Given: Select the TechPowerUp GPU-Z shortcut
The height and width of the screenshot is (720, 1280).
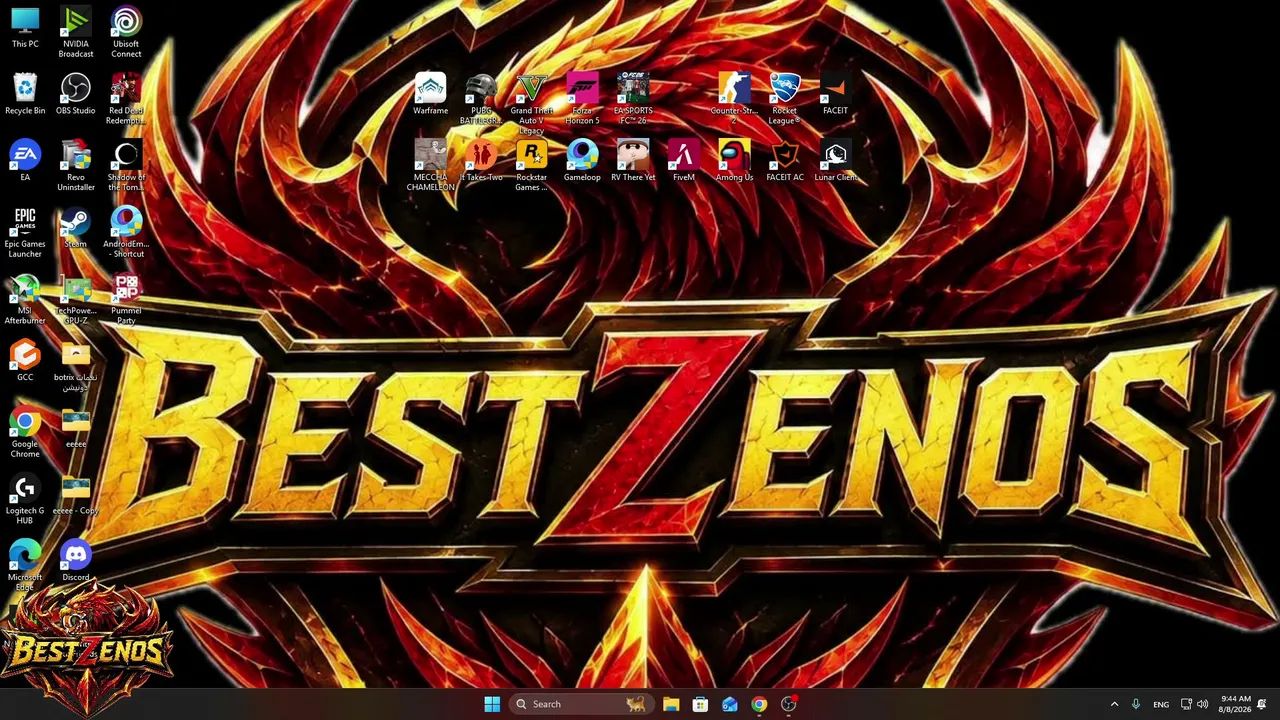Looking at the screenshot, I should pyautogui.click(x=76, y=300).
